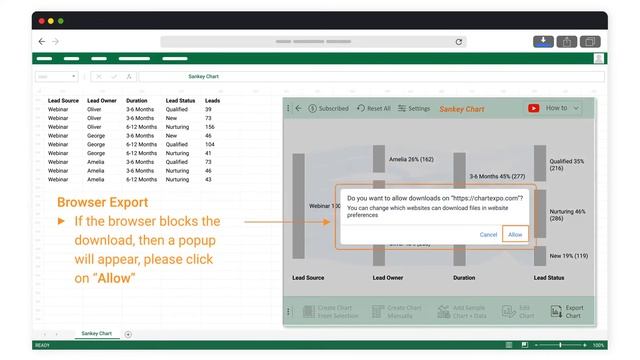The width and height of the screenshot is (640, 360).
Task: Add a new sheet with plus icon
Action: (x=128, y=334)
